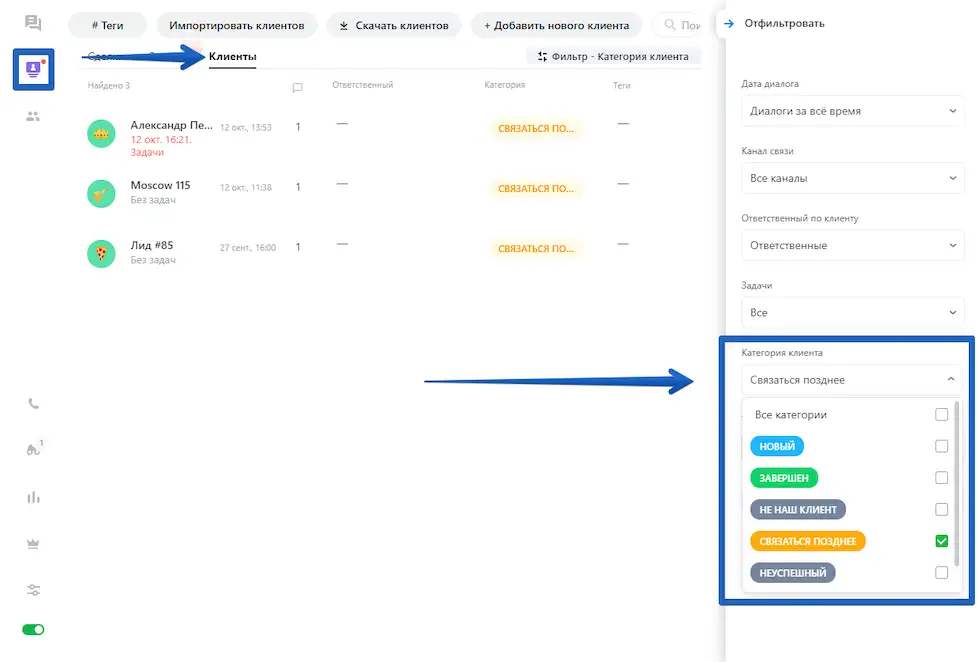Uncheck the Связаться позднее checkbox
The image size is (979, 662).
tap(941, 541)
